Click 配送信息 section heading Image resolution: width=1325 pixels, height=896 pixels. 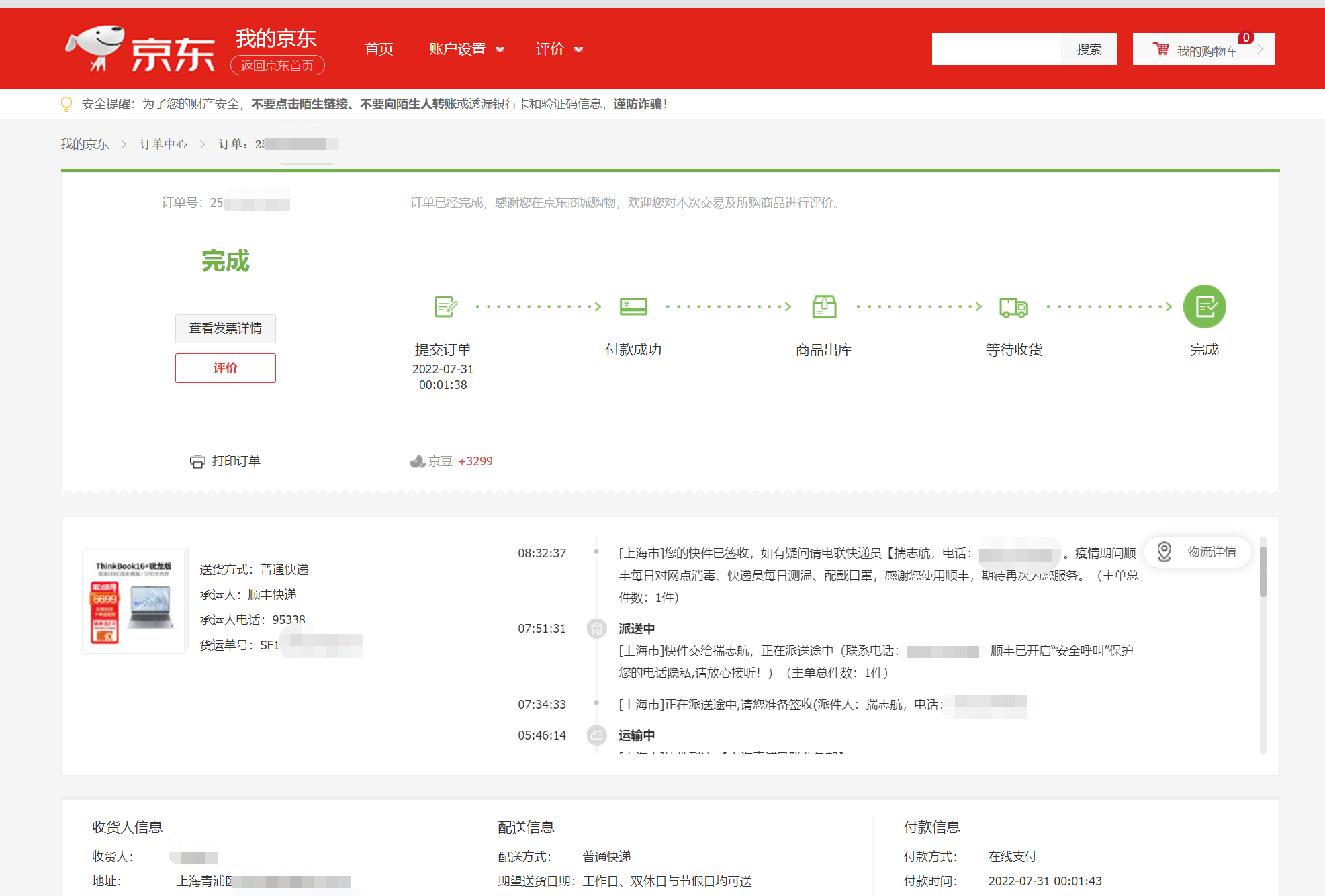[526, 827]
